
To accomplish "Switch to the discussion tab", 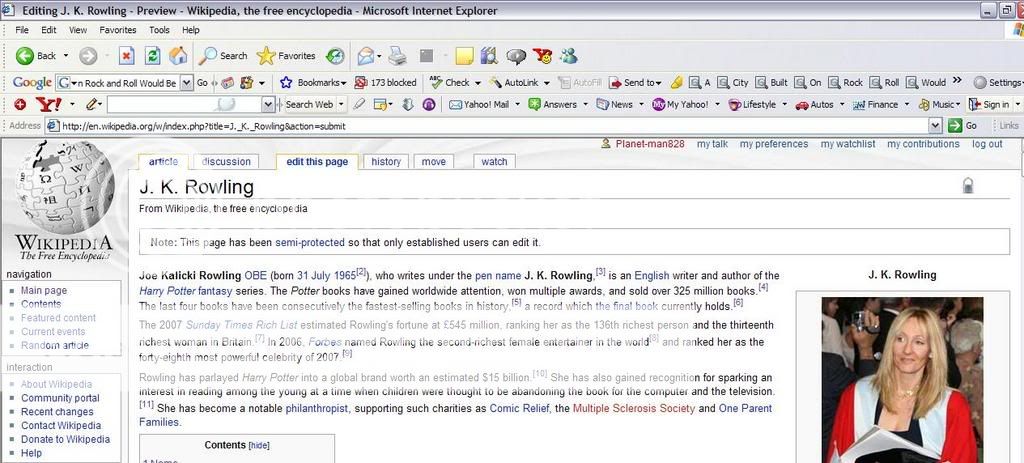I will click(226, 161).
